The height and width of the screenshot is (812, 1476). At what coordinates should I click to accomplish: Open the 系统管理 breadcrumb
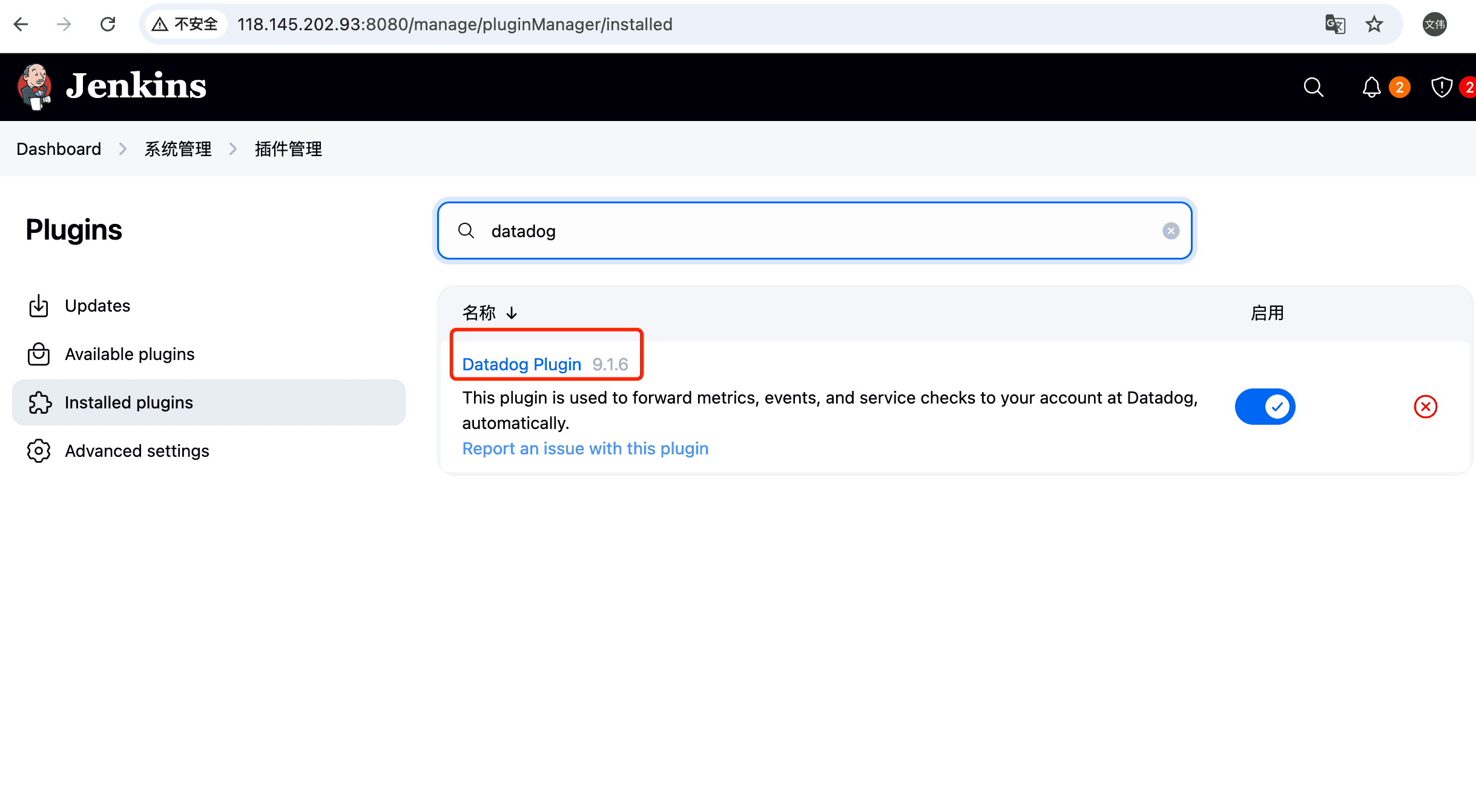pyautogui.click(x=178, y=149)
